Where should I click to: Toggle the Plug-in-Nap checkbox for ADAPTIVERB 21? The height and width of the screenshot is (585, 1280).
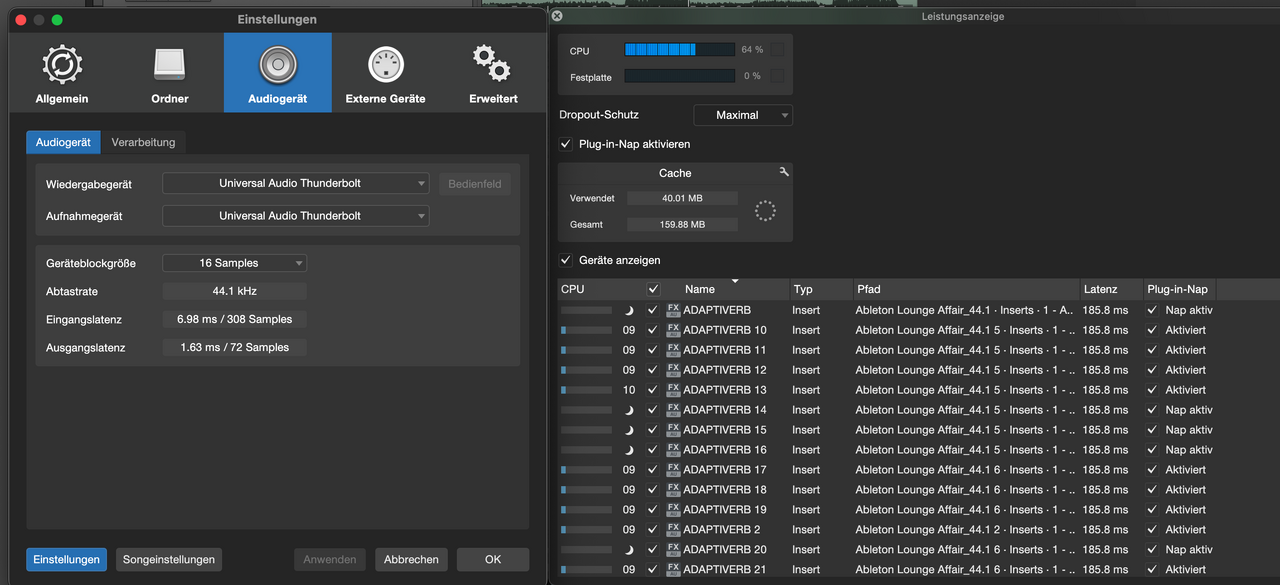[1152, 570]
